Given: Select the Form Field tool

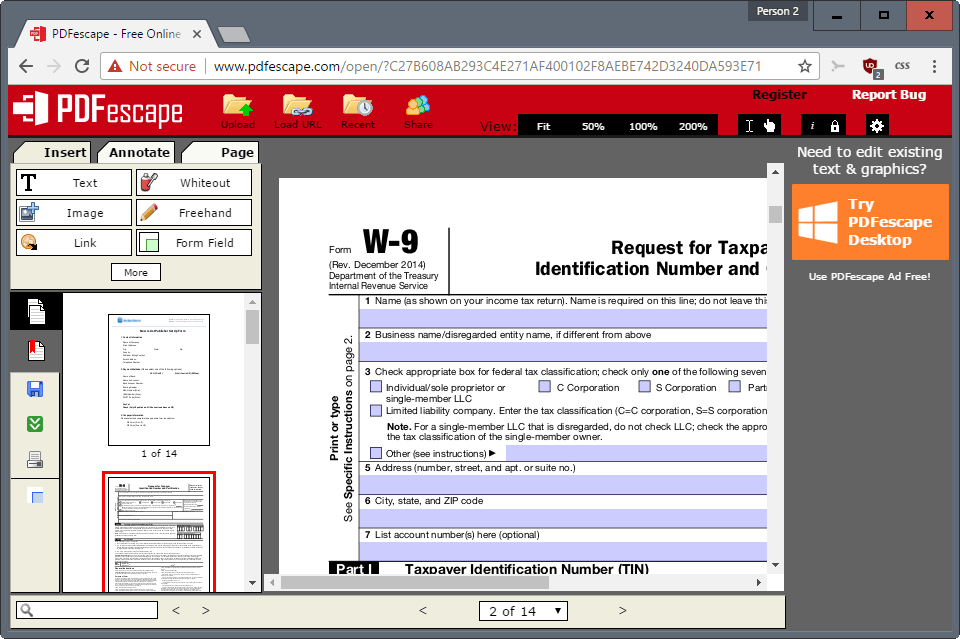Looking at the screenshot, I should (194, 242).
